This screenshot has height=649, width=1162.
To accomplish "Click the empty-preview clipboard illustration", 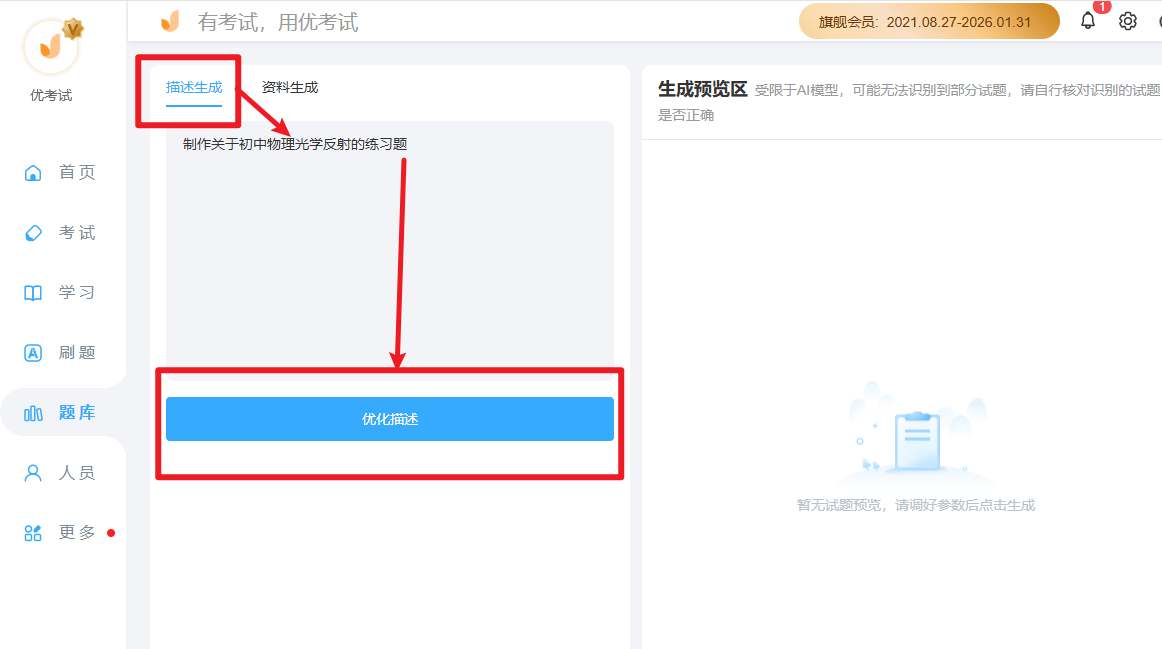I will [917, 432].
